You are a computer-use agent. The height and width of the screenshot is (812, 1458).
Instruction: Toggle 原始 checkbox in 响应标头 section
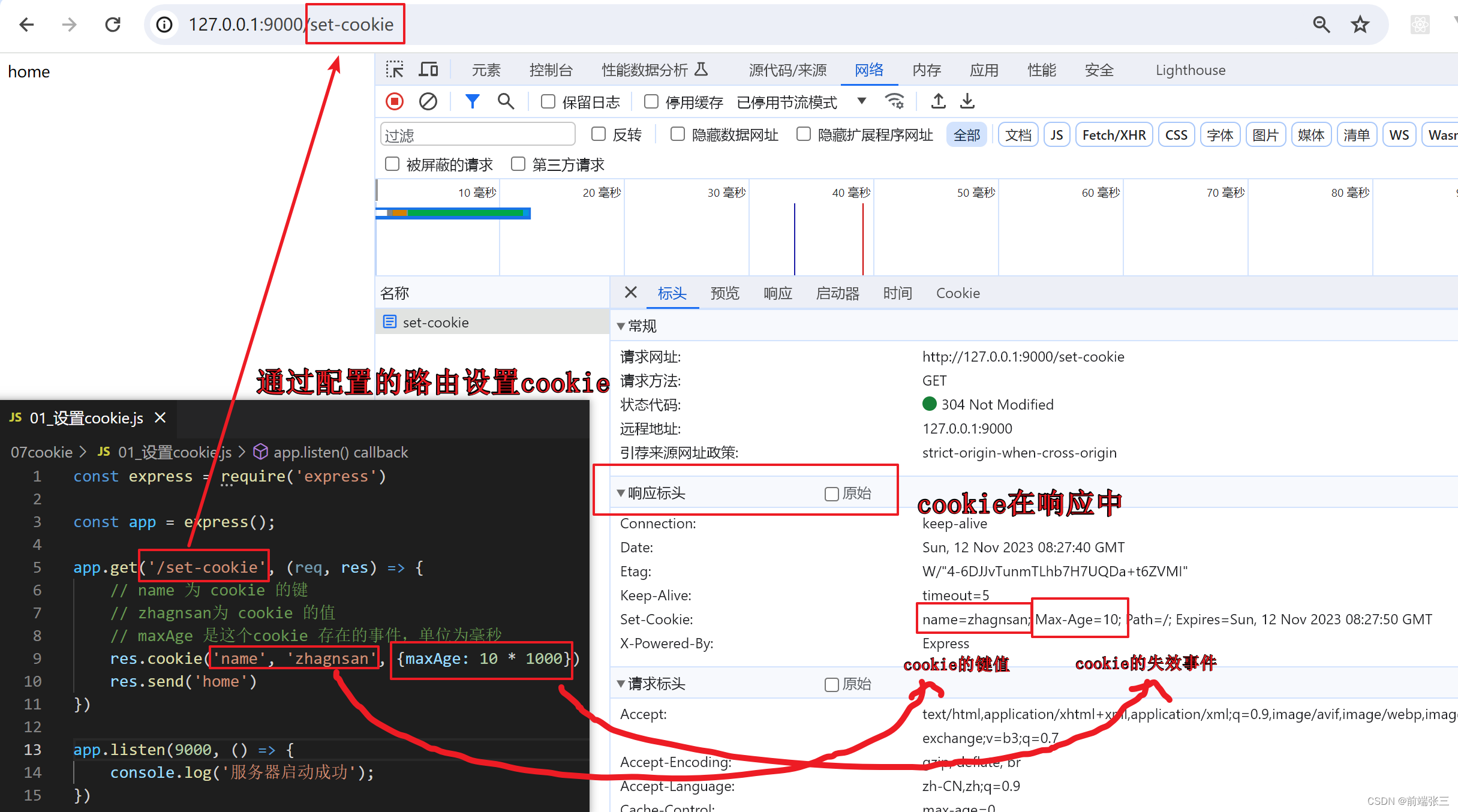click(831, 494)
